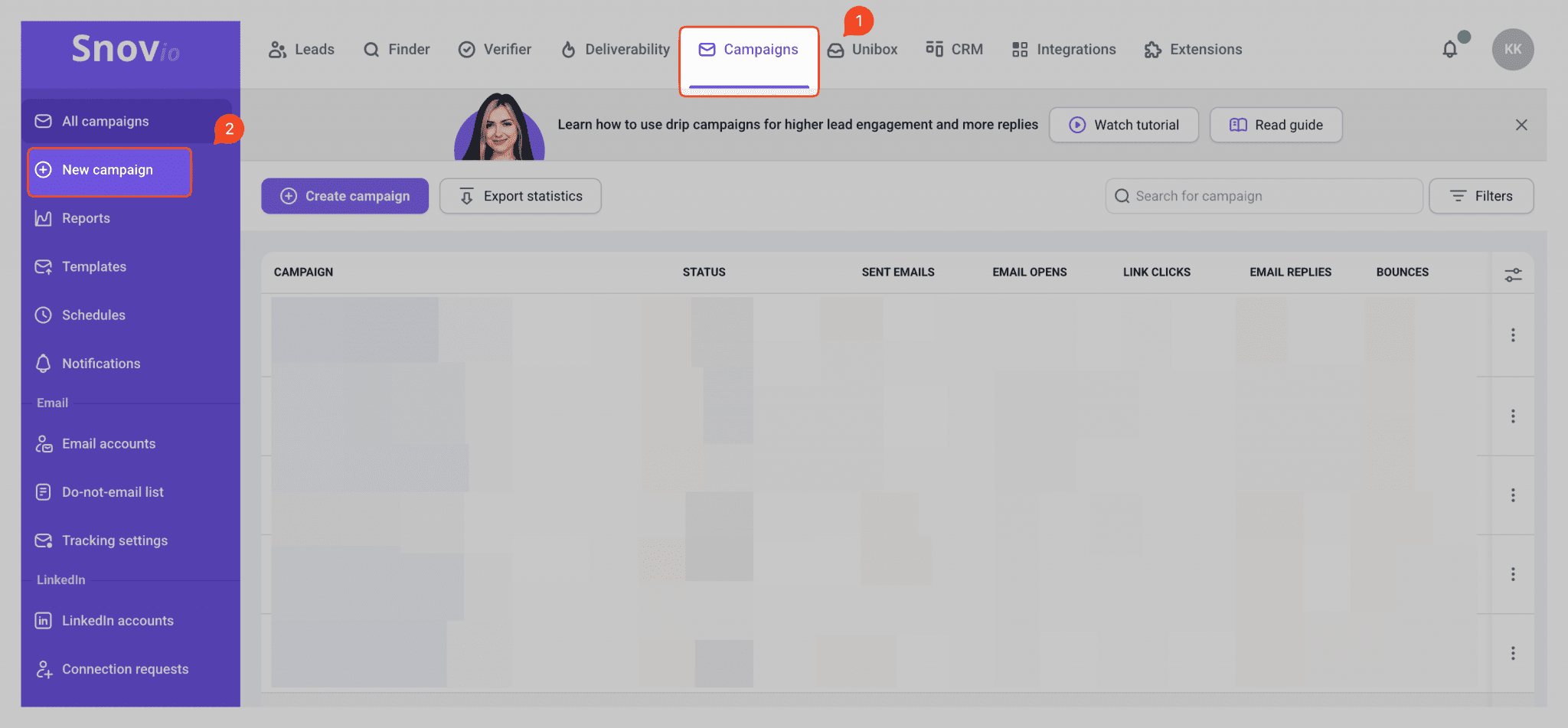Open the kebab menu on the second campaign row

tap(1513, 416)
